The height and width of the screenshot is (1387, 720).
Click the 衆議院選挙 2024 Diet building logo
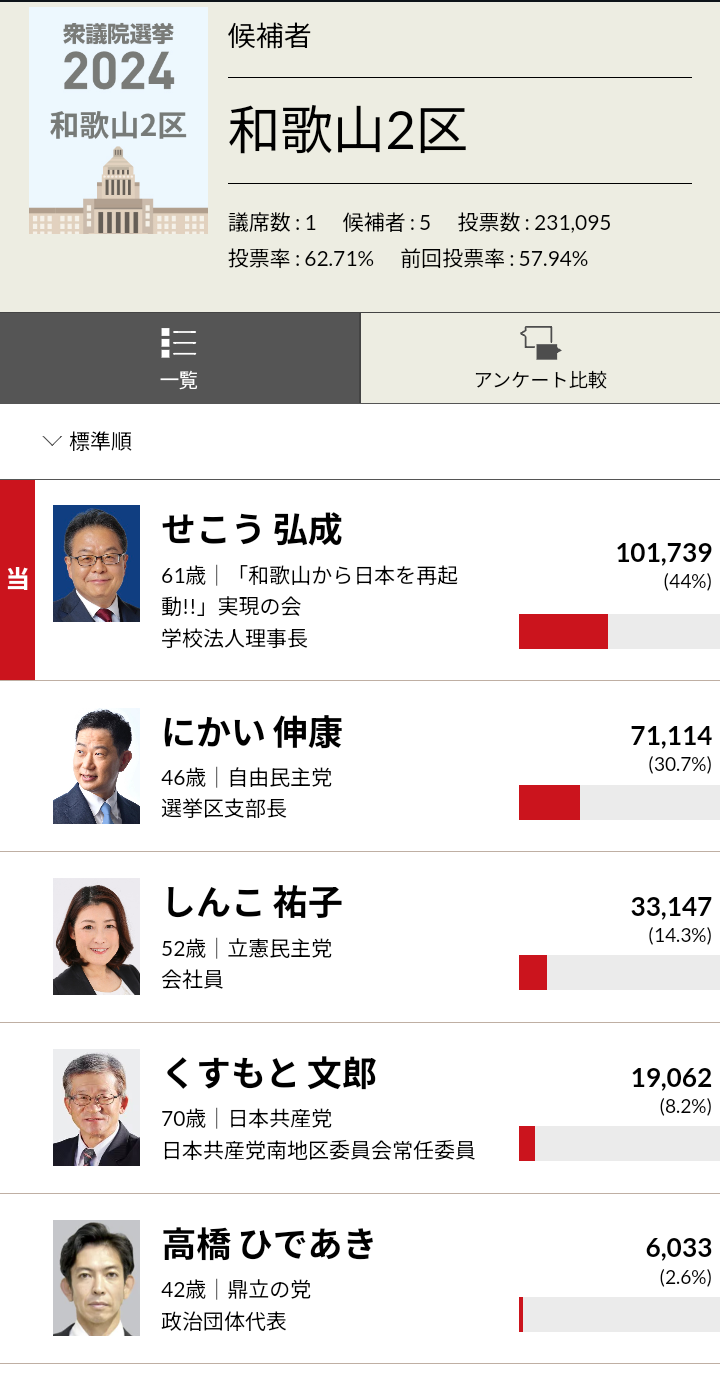click(x=118, y=122)
